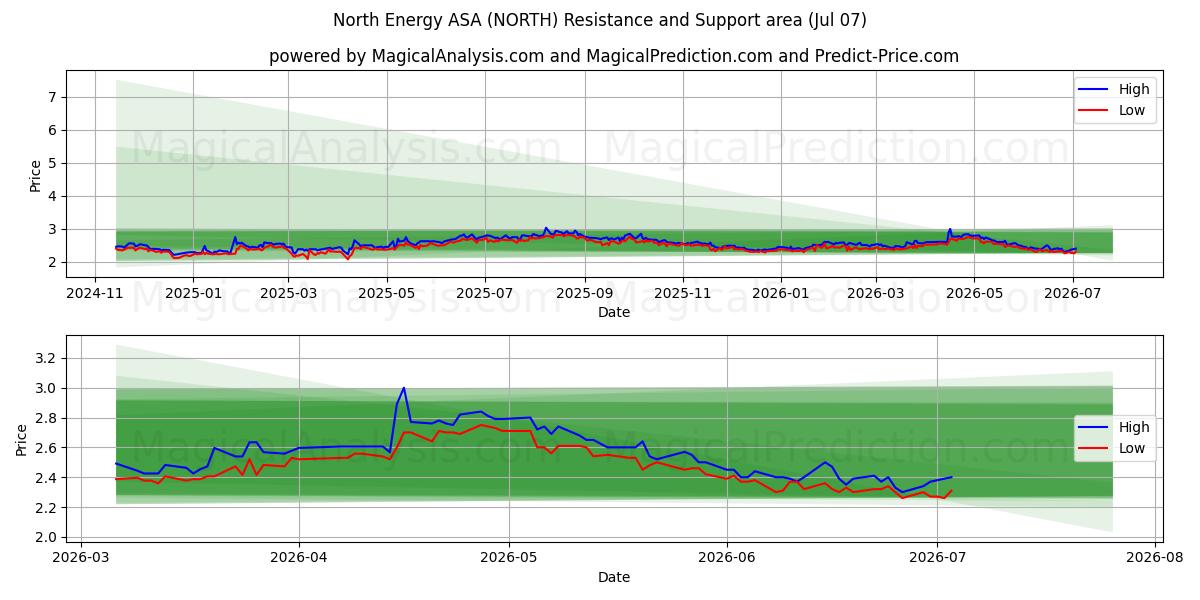Click 'Low' label in bottom chart legend

pos(1132,448)
